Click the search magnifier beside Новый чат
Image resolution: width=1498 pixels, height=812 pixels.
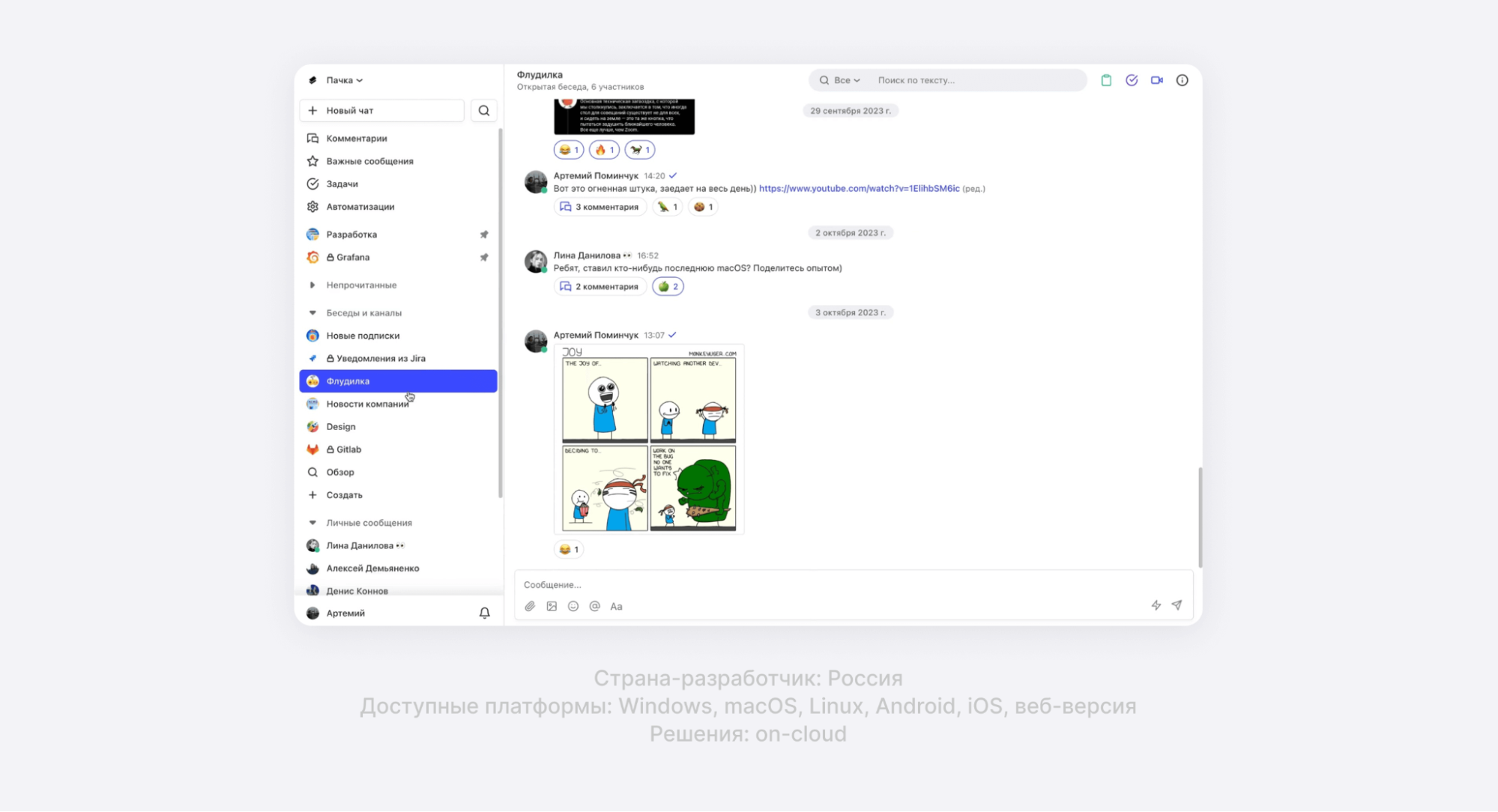point(484,111)
